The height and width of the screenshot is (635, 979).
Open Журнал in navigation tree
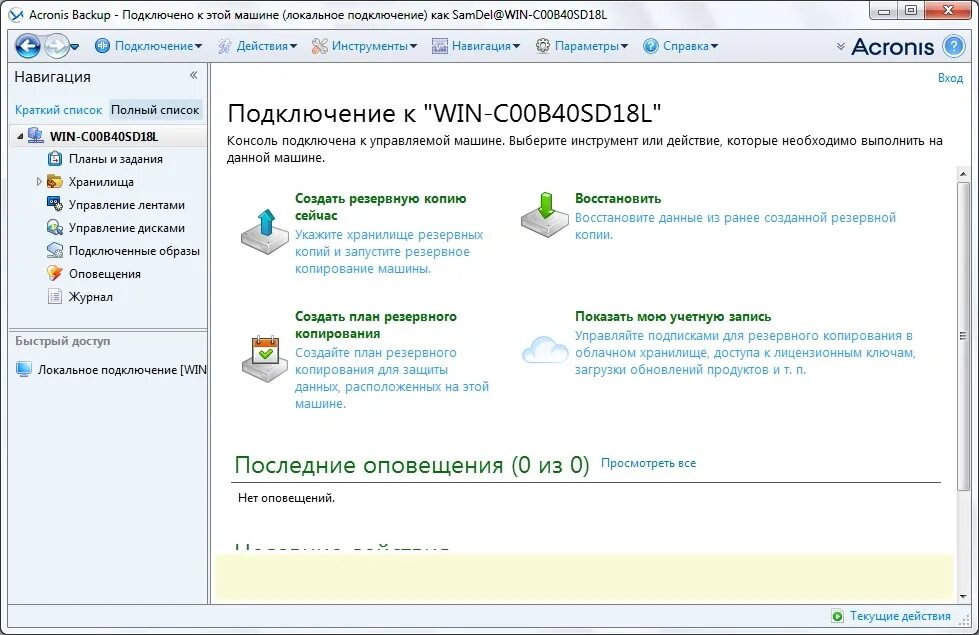pos(91,297)
